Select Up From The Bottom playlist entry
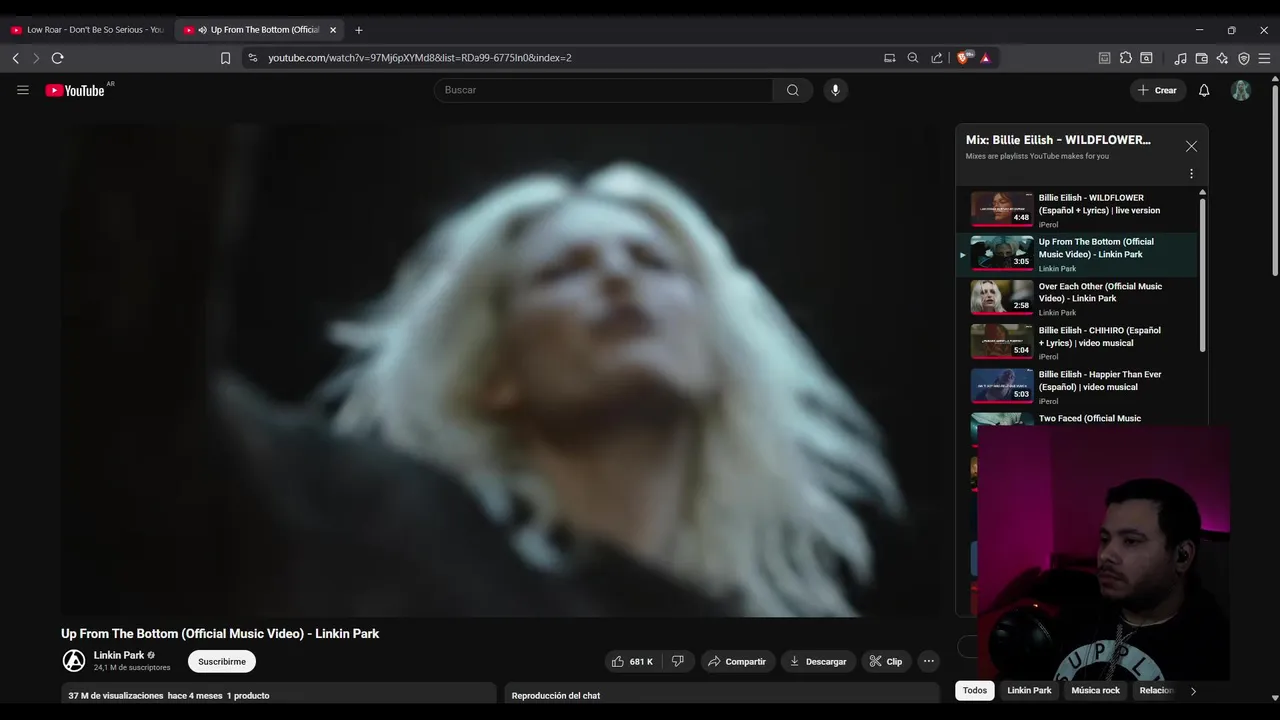The width and height of the screenshot is (1280, 720). (x=1078, y=255)
